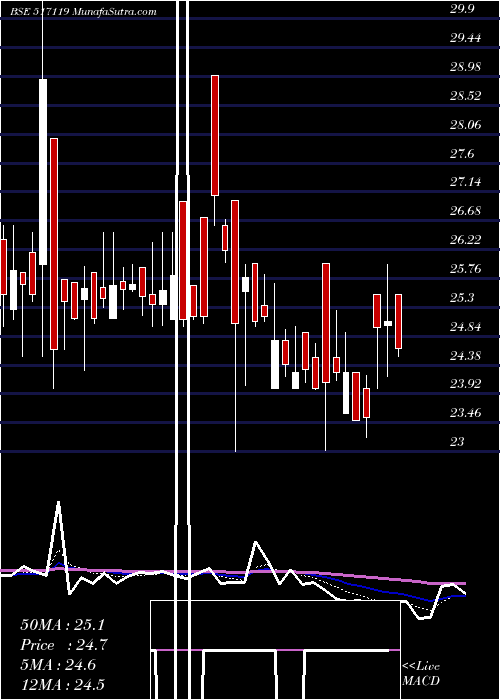Image resolution: width=500 pixels, height=700 pixels.
Task: Select the red candle peaking near 28.98
Action: pos(215,135)
